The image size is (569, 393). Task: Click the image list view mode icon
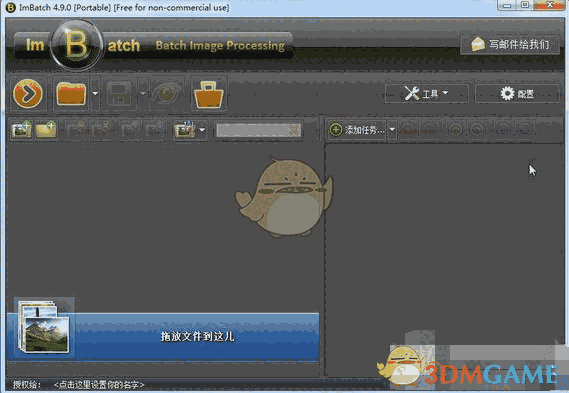coord(185,130)
